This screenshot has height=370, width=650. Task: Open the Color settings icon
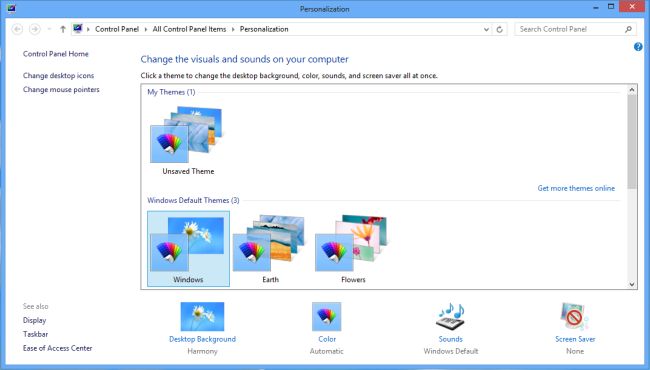coord(327,317)
